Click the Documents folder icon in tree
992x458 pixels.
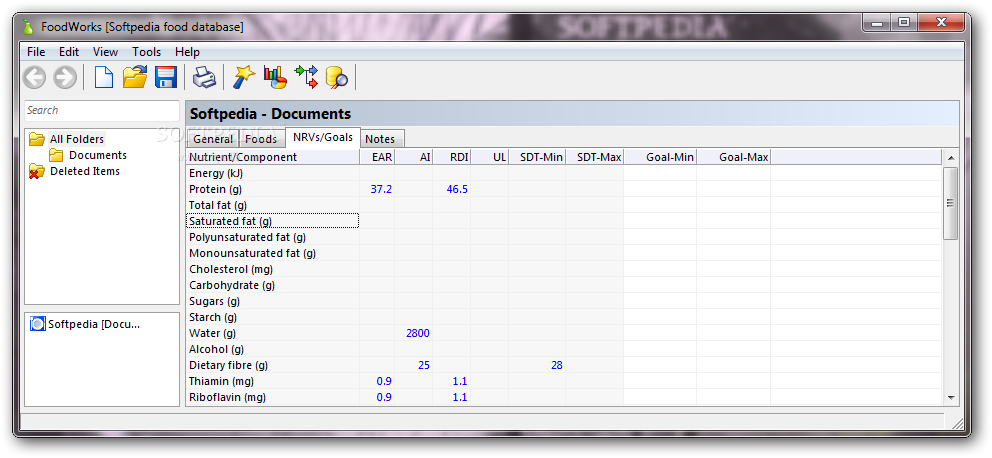point(56,155)
